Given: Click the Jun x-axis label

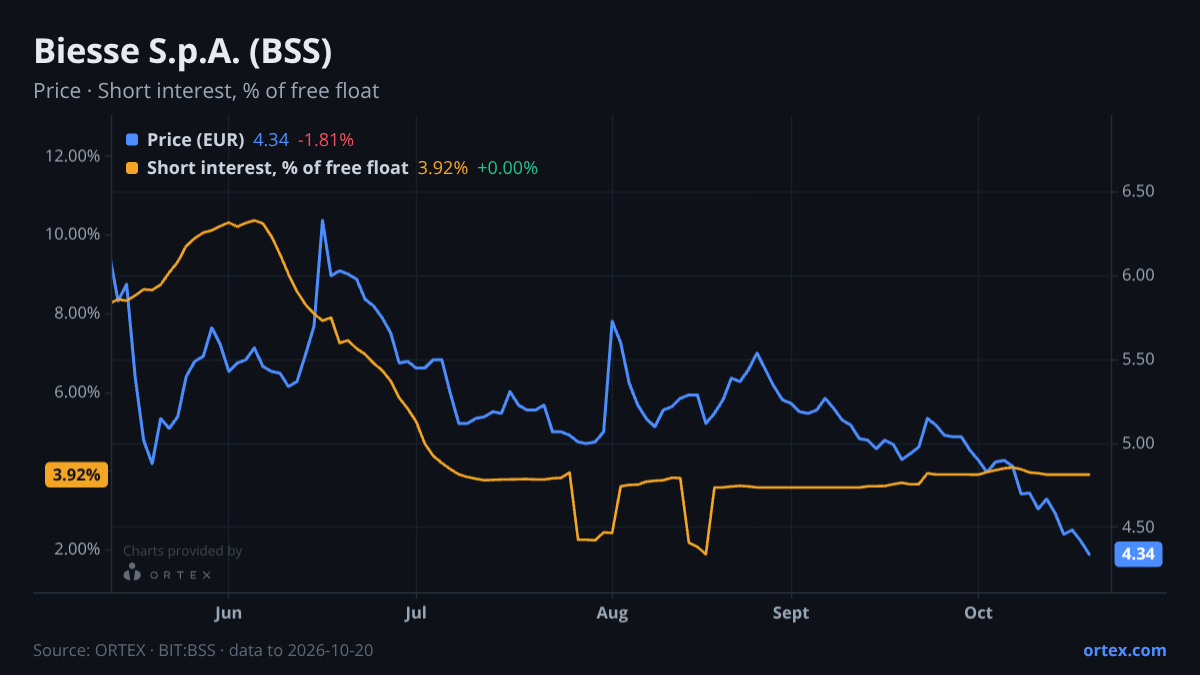Looking at the screenshot, I should coord(229,613).
